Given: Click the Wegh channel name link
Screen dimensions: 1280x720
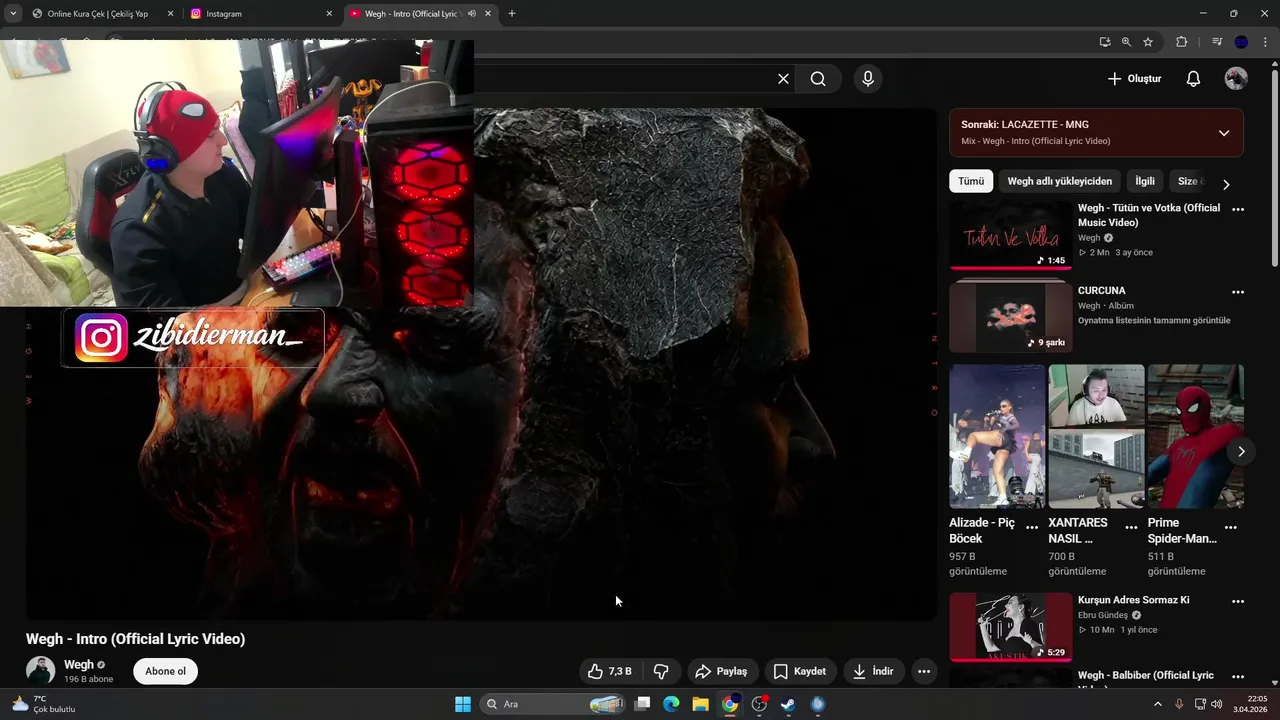Looking at the screenshot, I should point(79,665).
